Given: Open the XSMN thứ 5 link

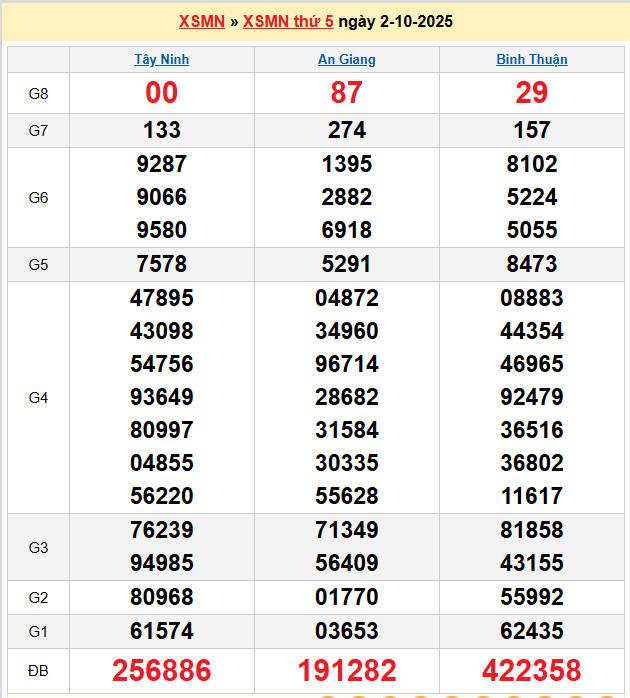Looking at the screenshot, I should 288,21.
